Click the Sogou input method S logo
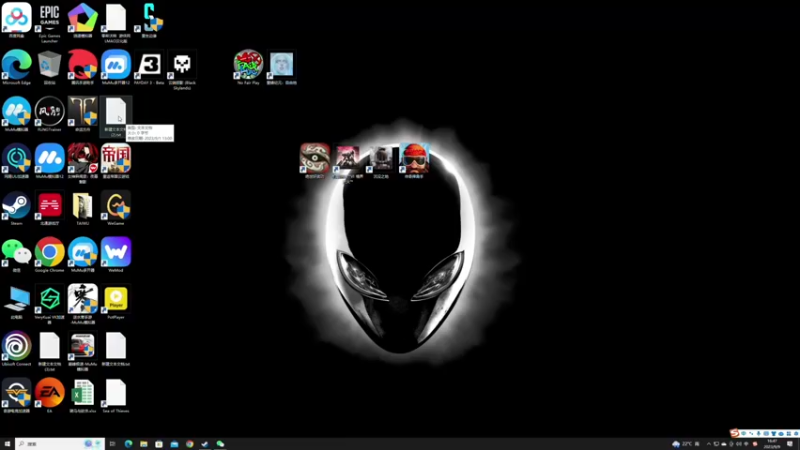Viewport: 800px width, 450px height. point(735,433)
